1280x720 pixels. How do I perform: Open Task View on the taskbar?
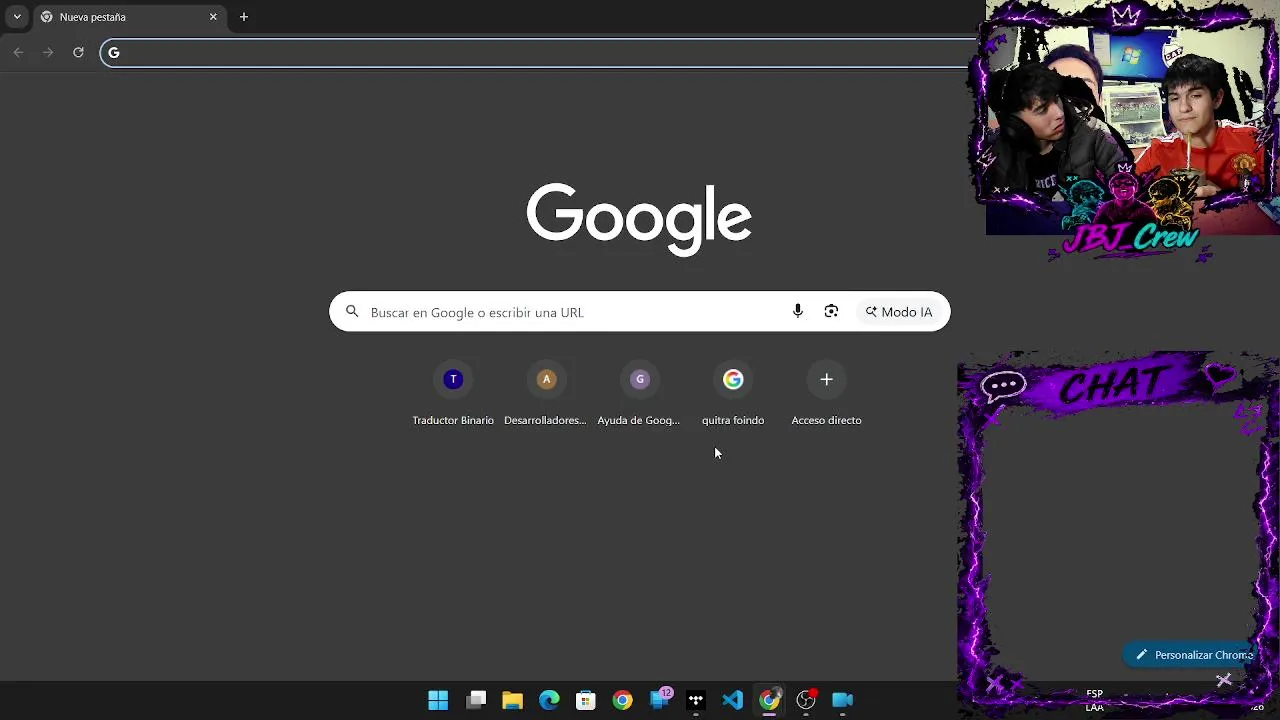point(476,700)
